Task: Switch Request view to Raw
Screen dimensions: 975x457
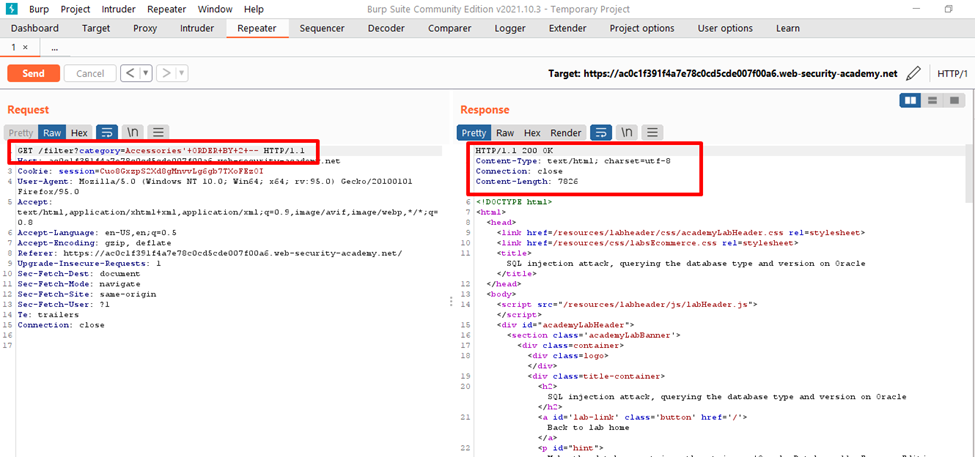Action: tap(52, 132)
